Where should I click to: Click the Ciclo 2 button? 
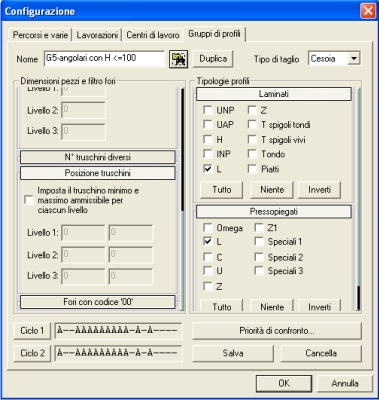pos(32,353)
